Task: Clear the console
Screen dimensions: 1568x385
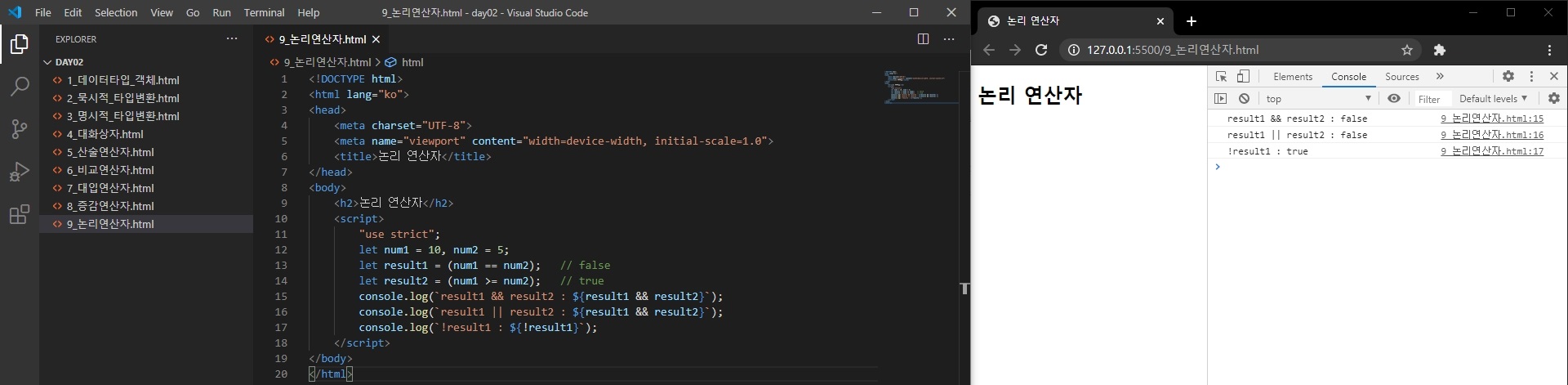Action: click(x=1244, y=98)
